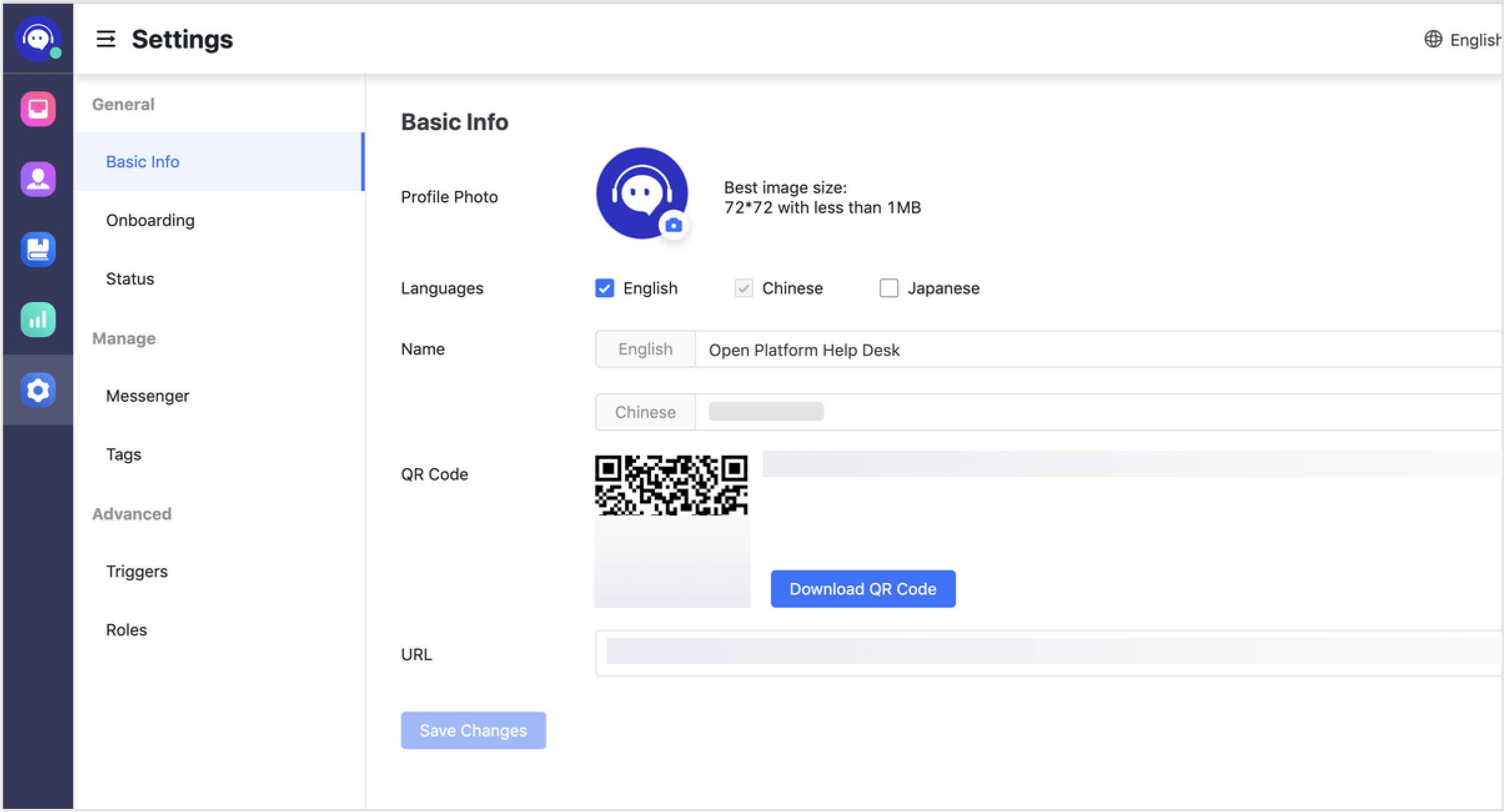1504x812 pixels.
Task: Focus the Chinese name input field
Action: click(x=1099, y=412)
